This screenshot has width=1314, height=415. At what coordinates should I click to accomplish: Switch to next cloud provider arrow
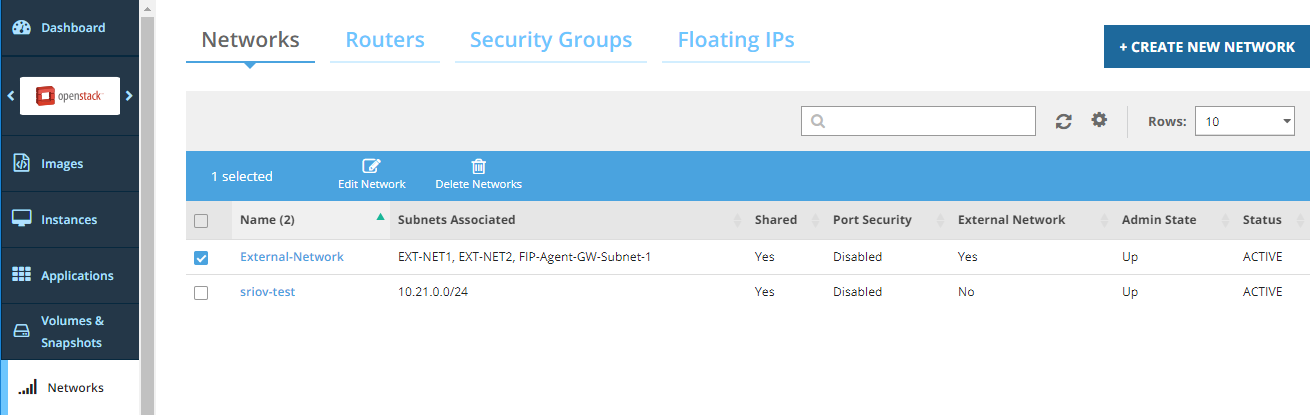(x=129, y=96)
